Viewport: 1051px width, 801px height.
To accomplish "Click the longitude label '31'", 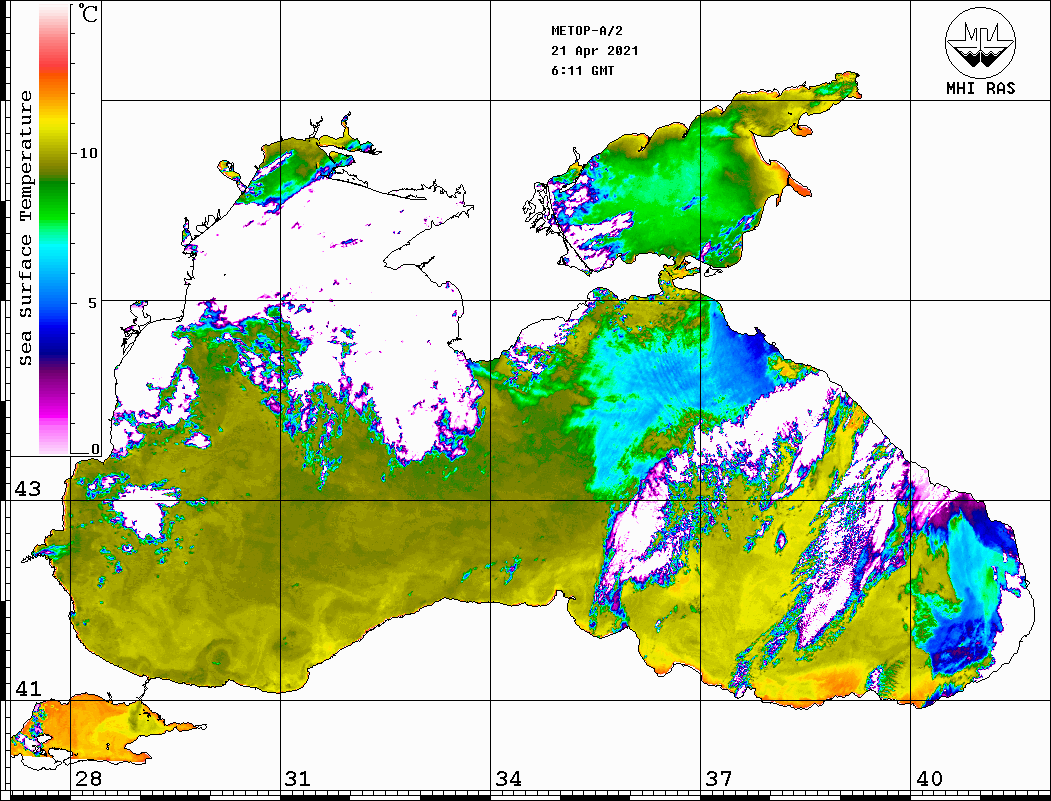I will (x=298, y=779).
